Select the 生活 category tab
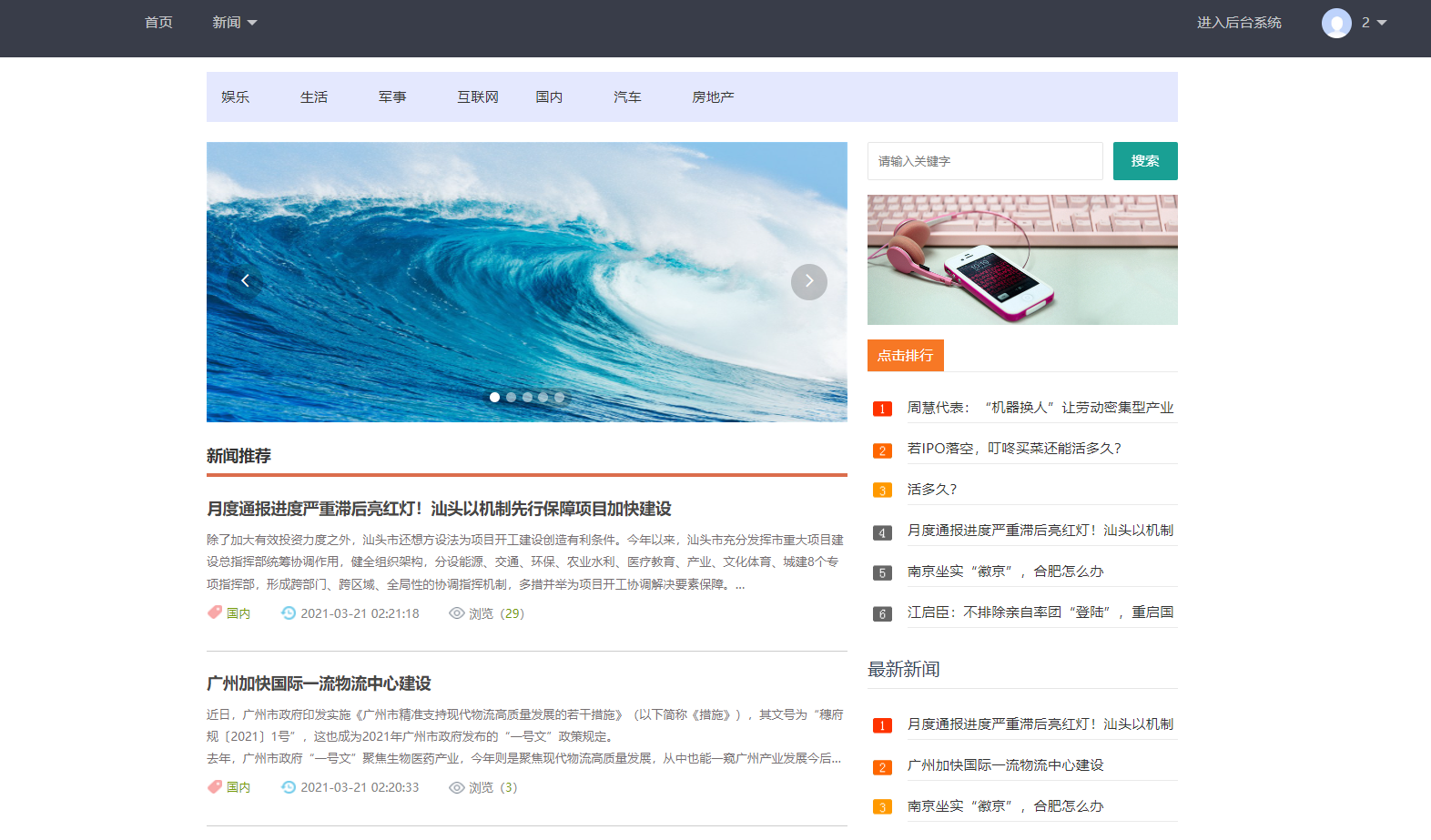Viewport: 1431px width, 840px height. point(314,96)
